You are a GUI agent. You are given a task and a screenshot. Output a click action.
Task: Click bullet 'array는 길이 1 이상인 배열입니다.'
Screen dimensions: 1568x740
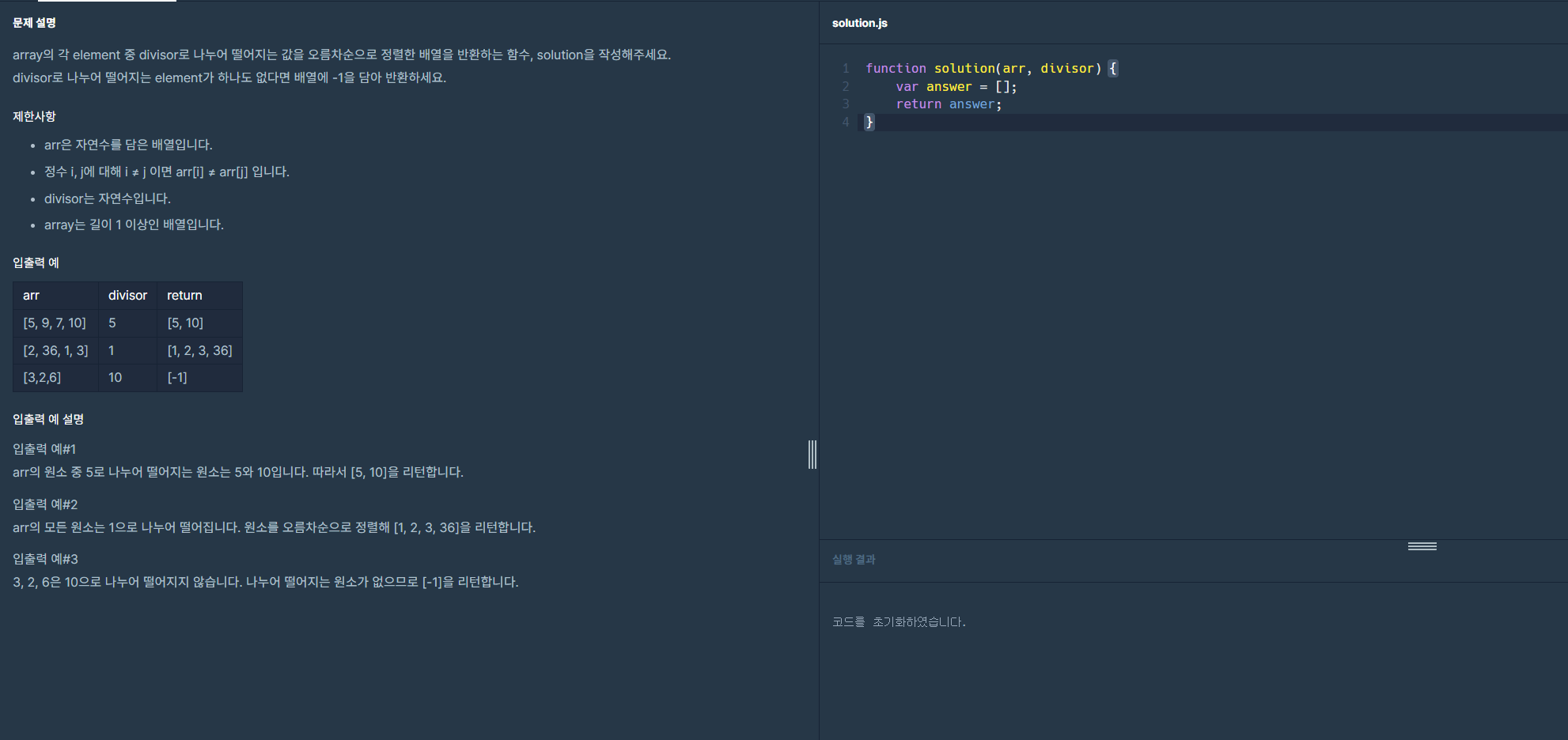tap(134, 225)
